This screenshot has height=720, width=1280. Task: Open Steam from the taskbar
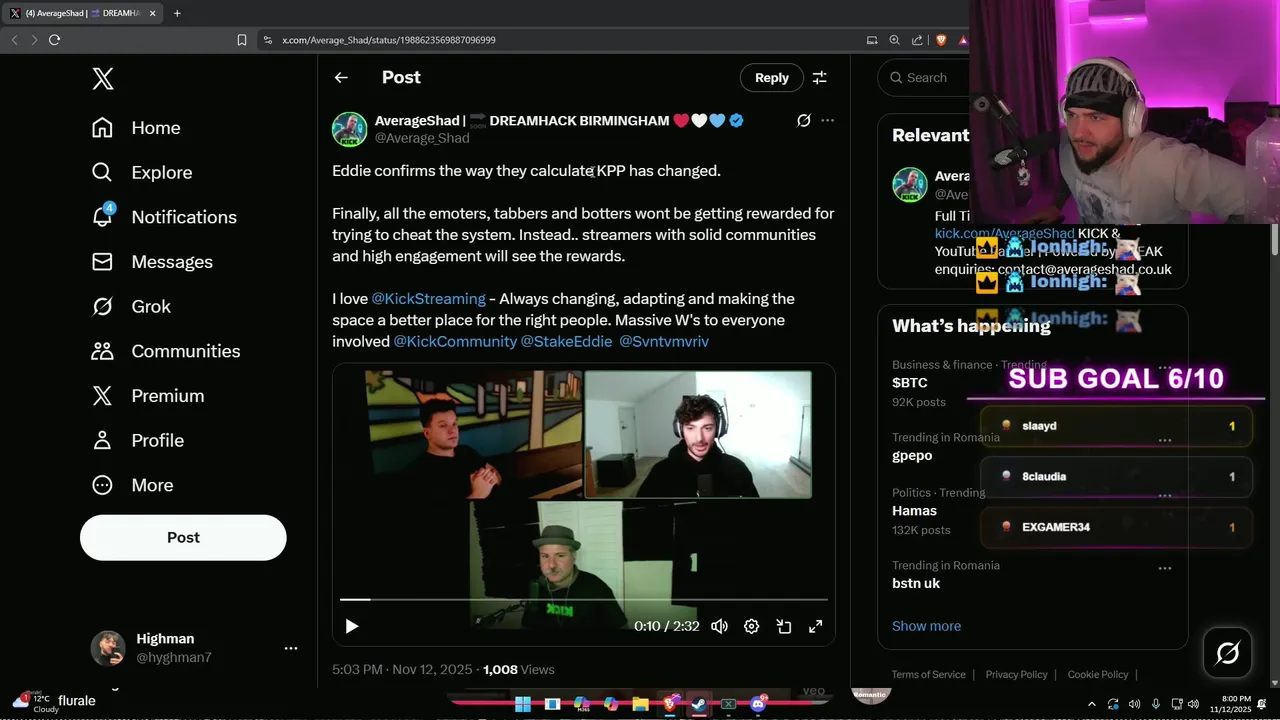pos(699,704)
